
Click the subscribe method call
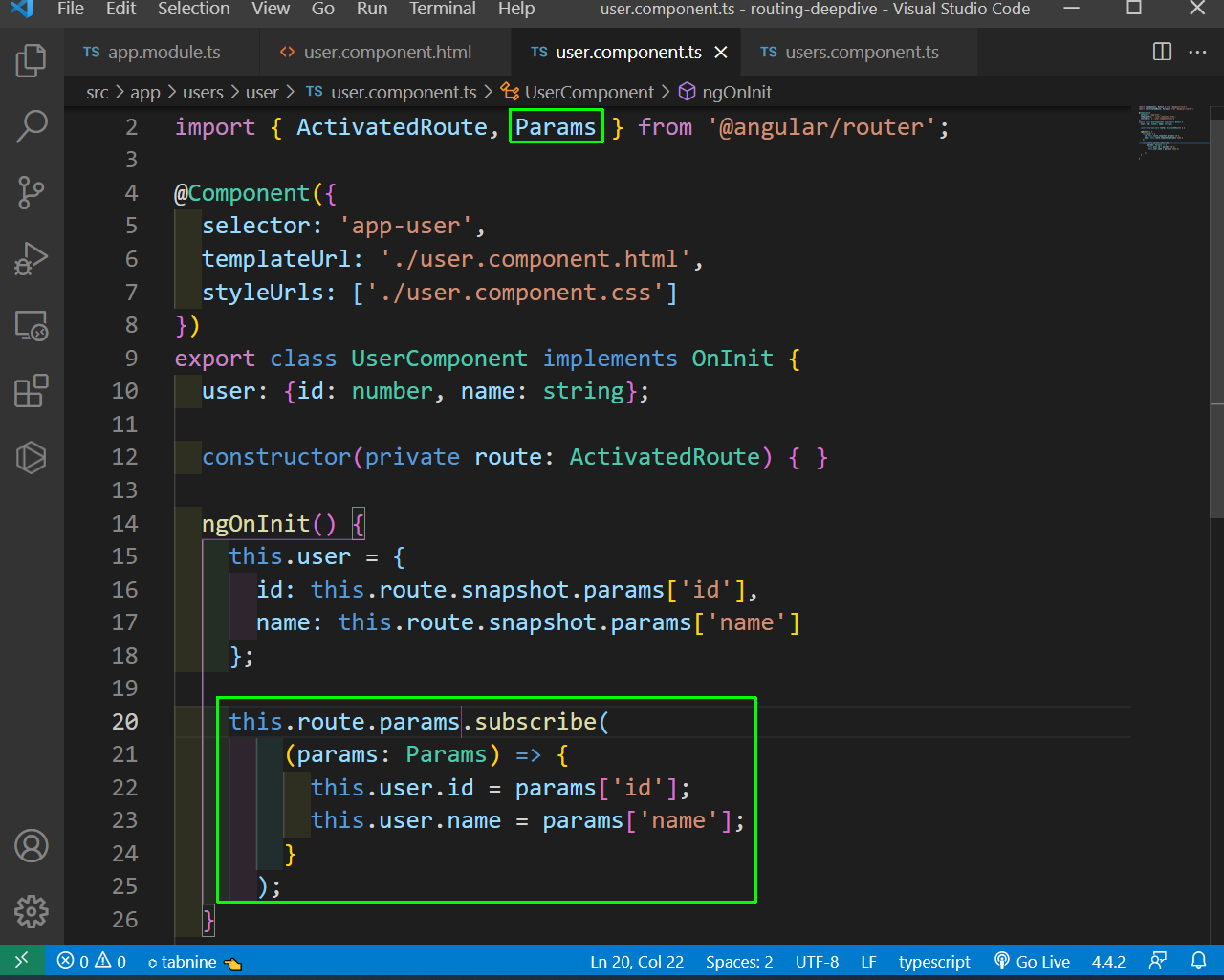coord(535,722)
